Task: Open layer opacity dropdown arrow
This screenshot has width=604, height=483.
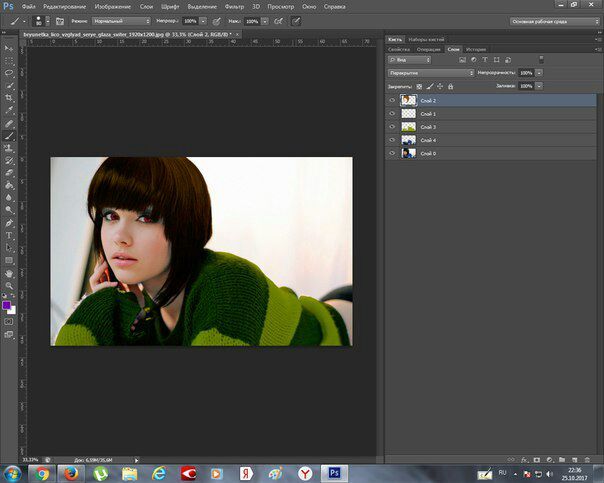Action: tap(539, 73)
